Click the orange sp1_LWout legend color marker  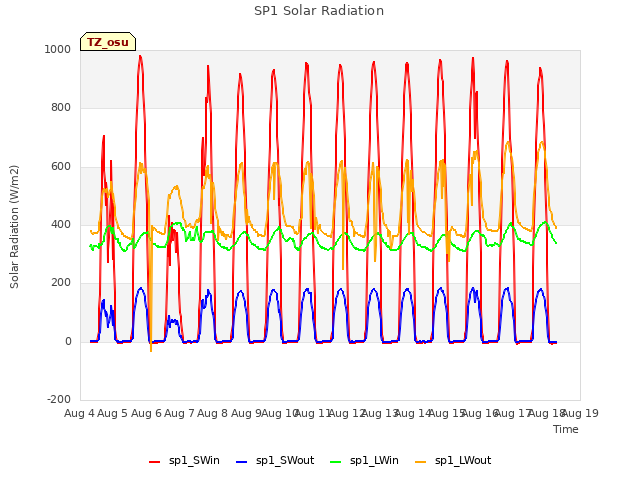tap(420, 462)
